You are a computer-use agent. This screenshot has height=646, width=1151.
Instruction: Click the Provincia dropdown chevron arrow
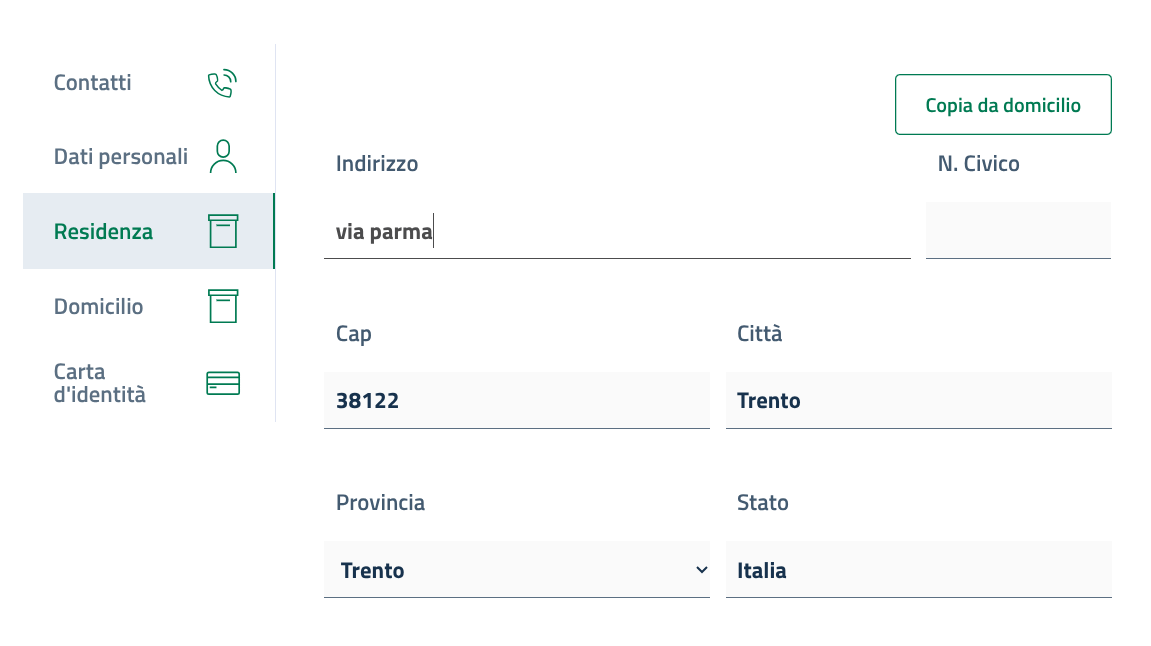point(701,570)
